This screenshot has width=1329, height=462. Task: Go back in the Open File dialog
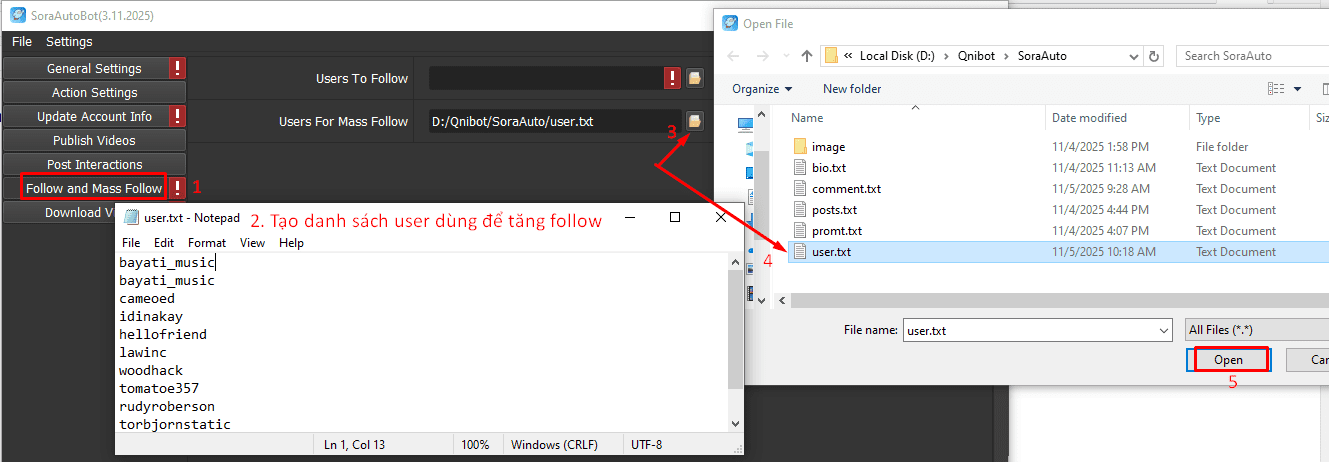pyautogui.click(x=733, y=56)
